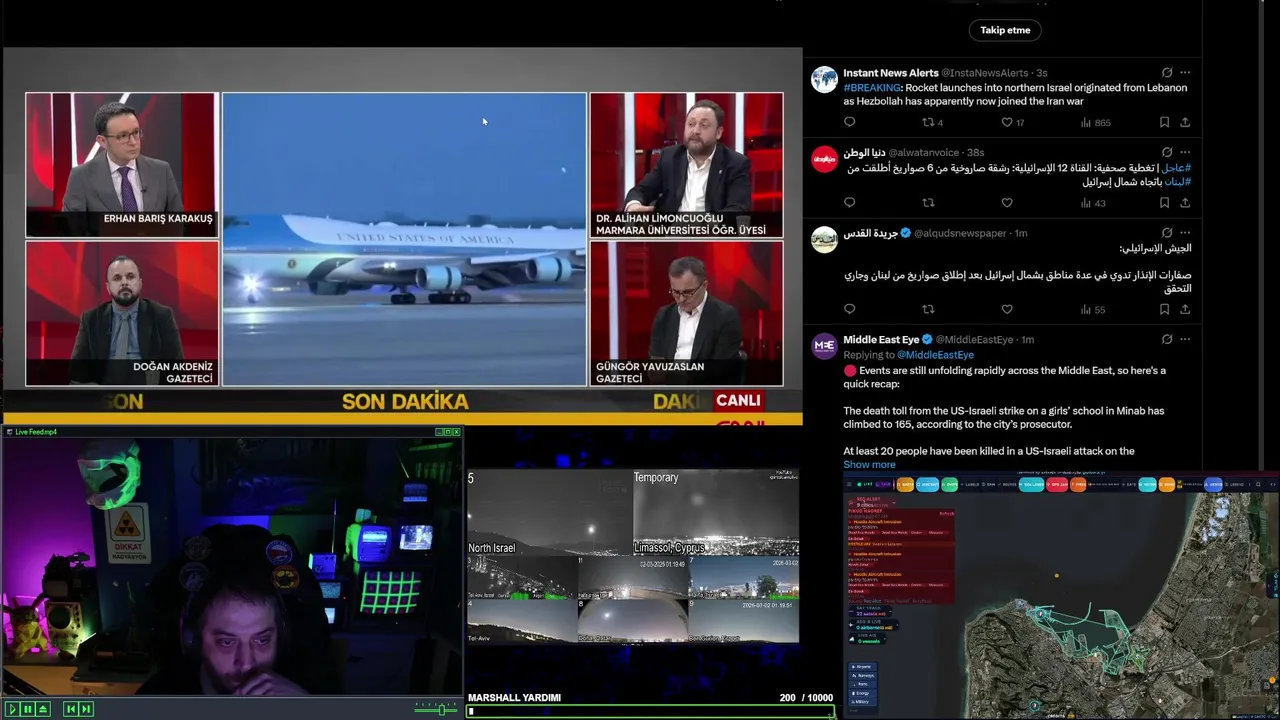Toggle the BASES layer on the map
The image size is (1280, 720).
(905, 485)
